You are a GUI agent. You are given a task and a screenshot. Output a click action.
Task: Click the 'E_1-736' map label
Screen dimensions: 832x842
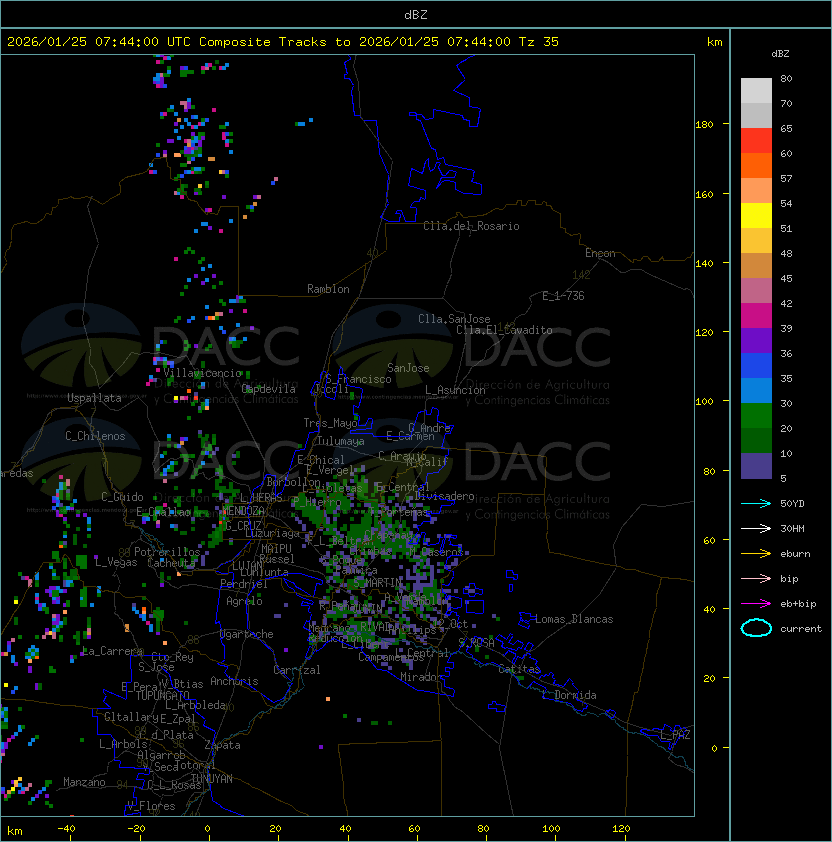[x=563, y=296]
